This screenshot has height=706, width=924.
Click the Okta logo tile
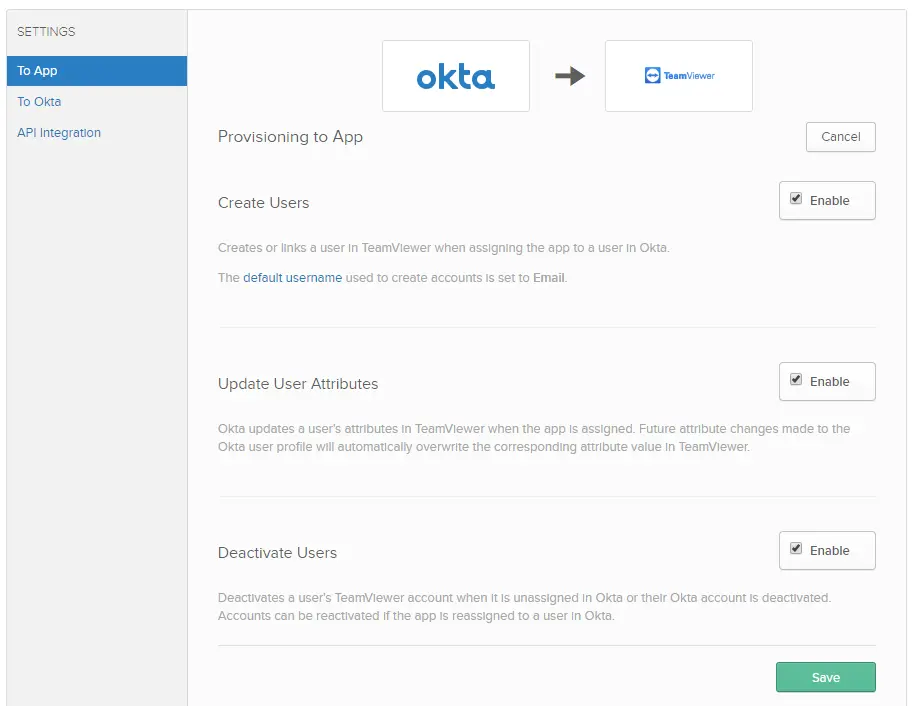click(456, 76)
